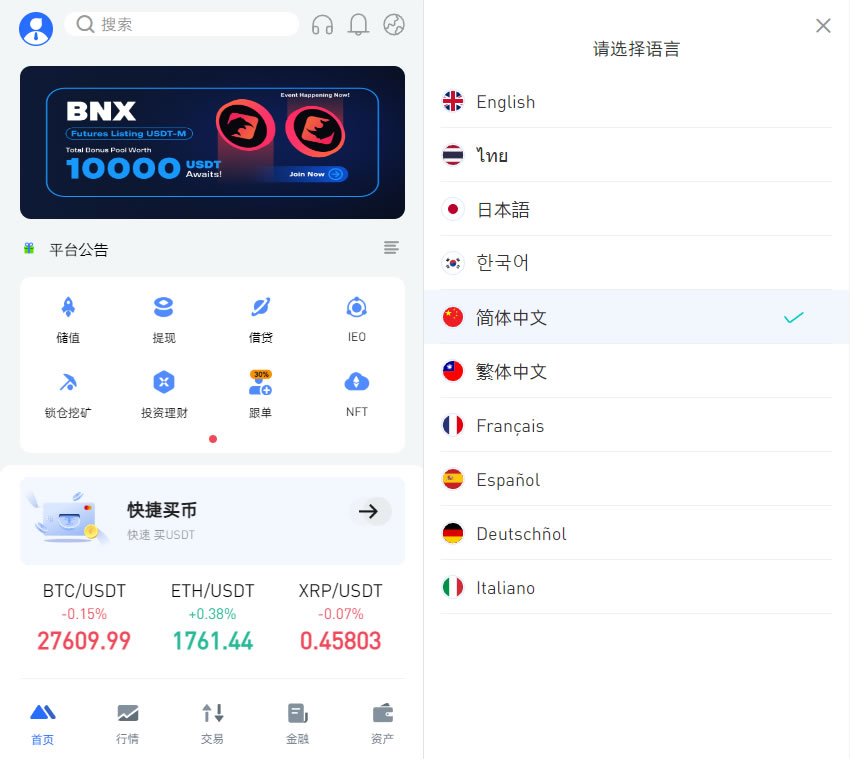
Task: Click the search input field
Action: (x=181, y=24)
